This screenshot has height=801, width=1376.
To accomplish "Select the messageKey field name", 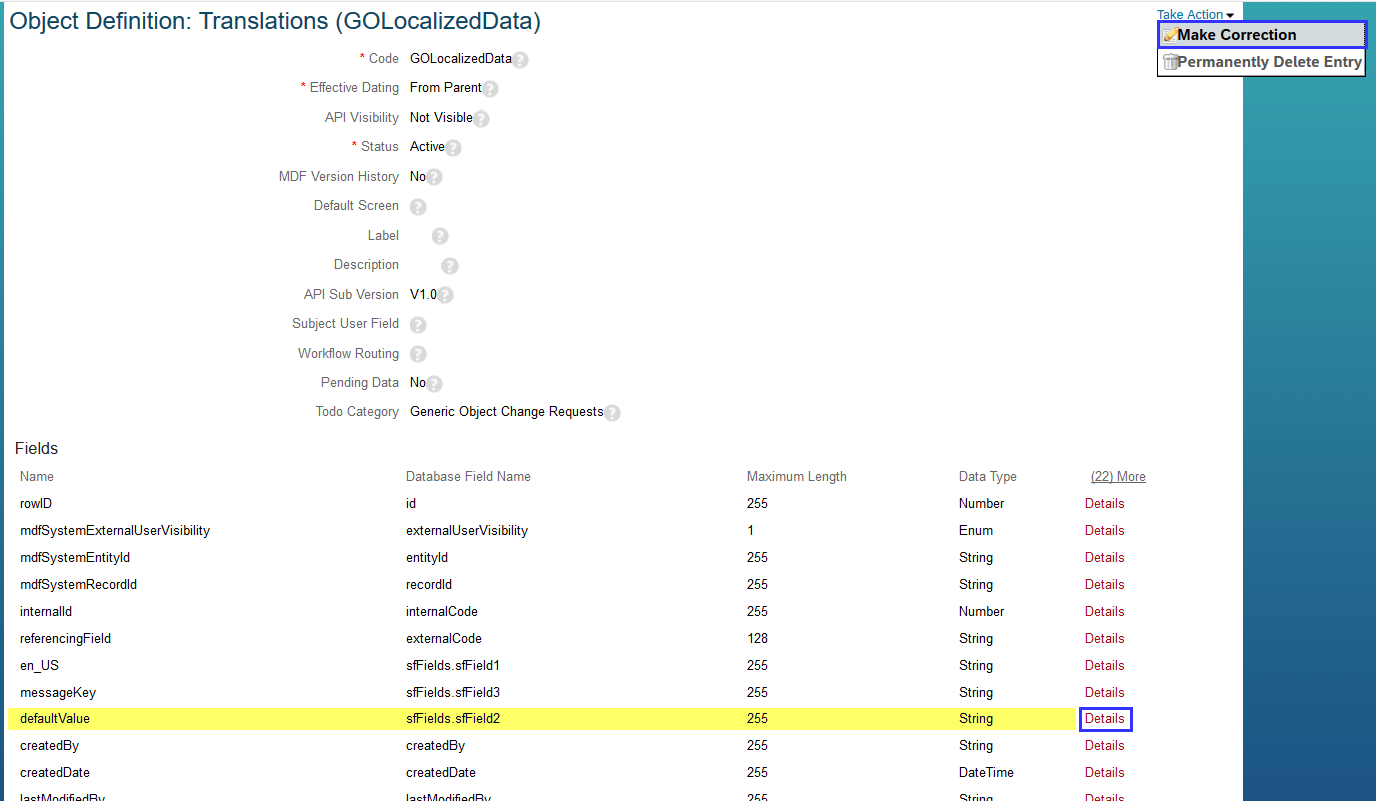I will (x=58, y=693).
